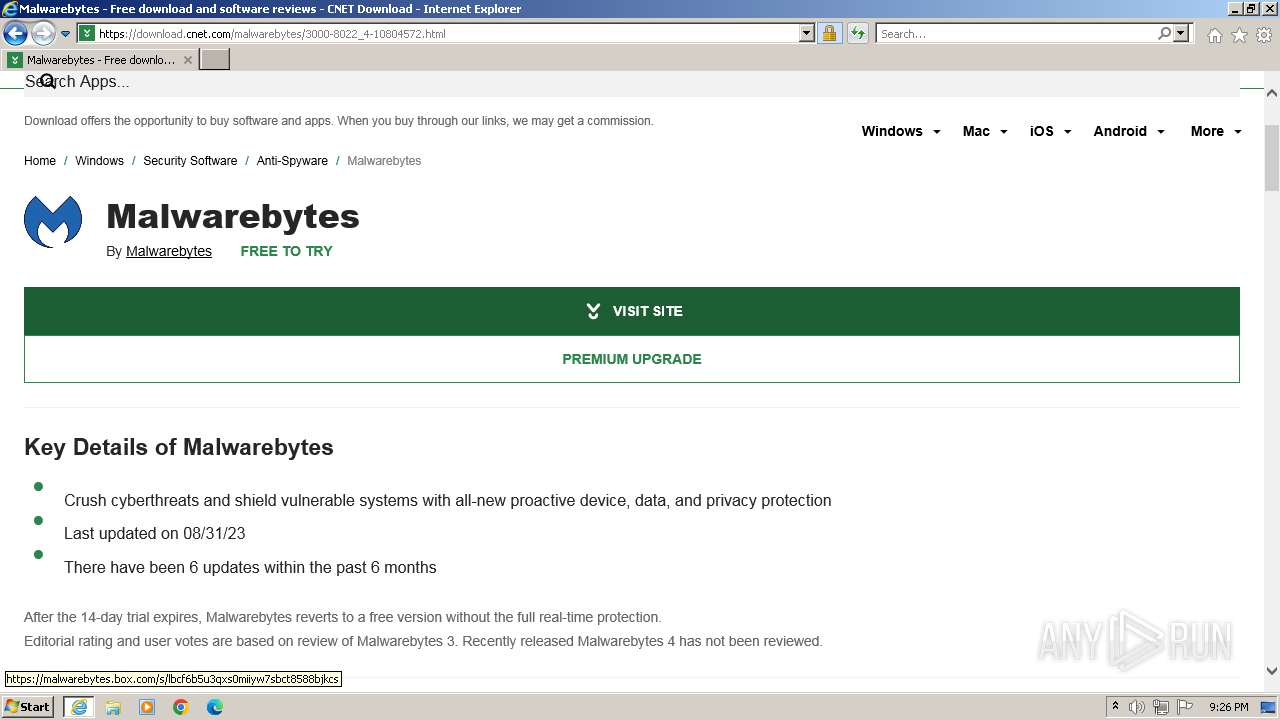This screenshot has width=1280, height=720.
Task: Click the page scrollbar down arrow
Action: coord(1272,671)
